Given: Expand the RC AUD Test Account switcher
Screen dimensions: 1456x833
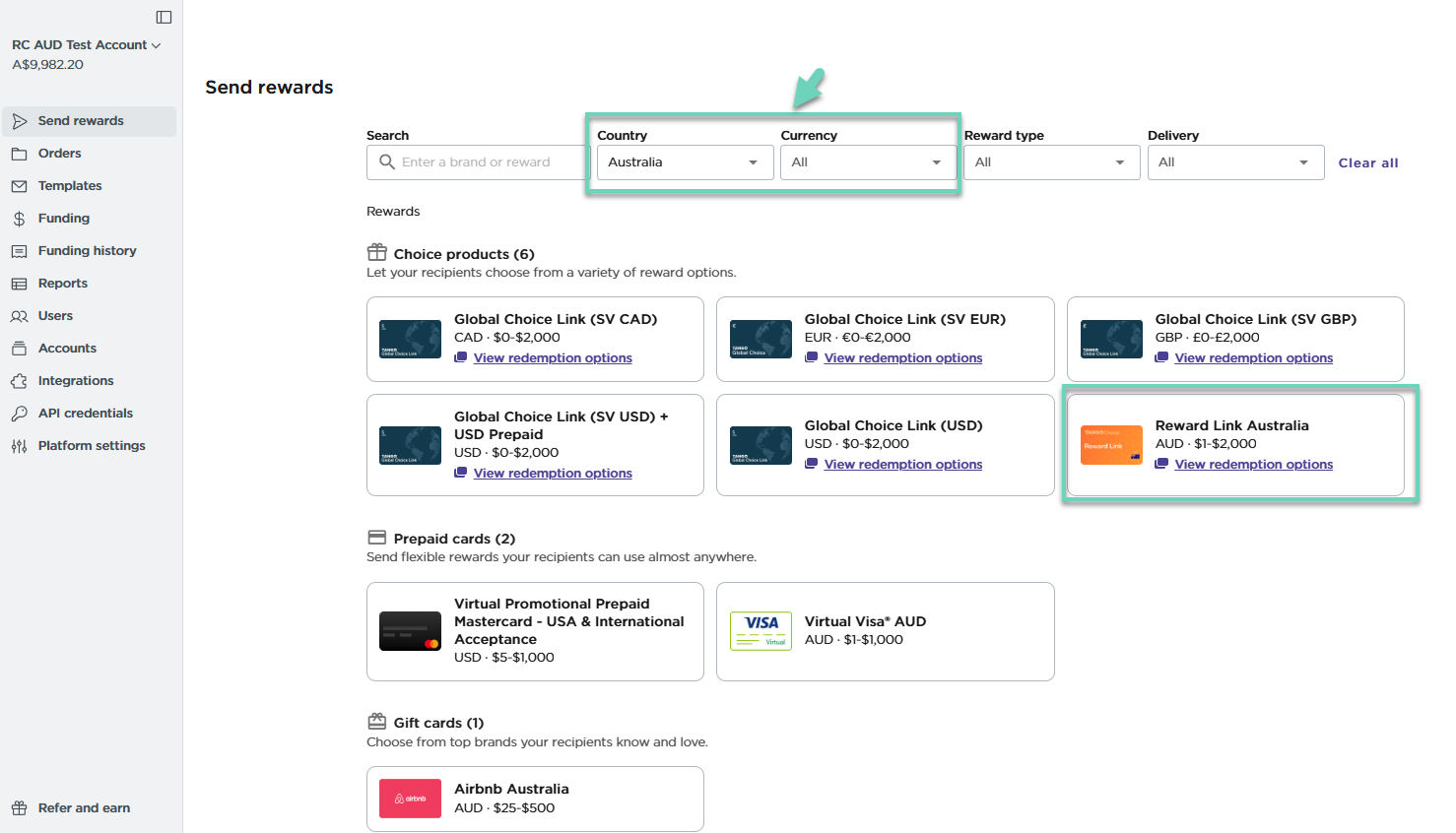Looking at the screenshot, I should pyautogui.click(x=87, y=45).
